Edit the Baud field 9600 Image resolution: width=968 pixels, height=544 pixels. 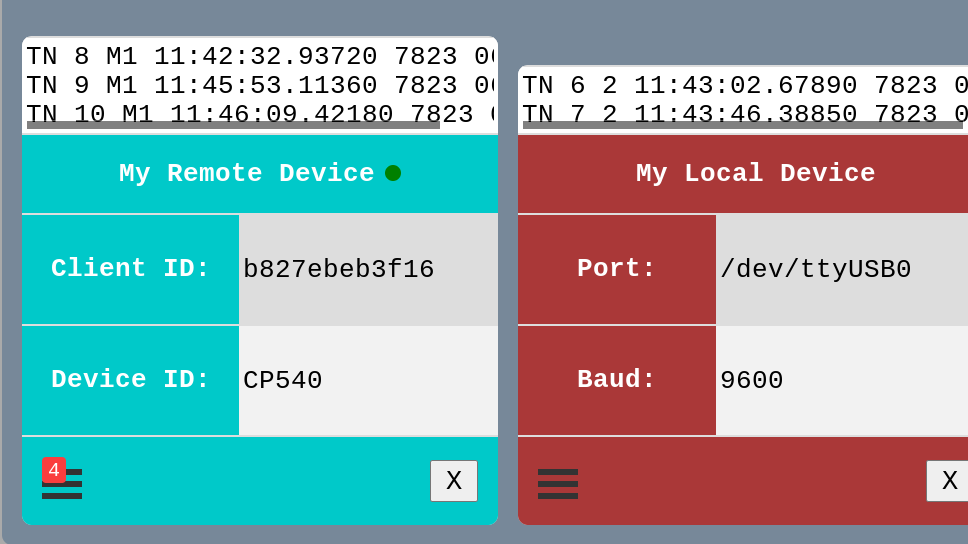pos(842,380)
